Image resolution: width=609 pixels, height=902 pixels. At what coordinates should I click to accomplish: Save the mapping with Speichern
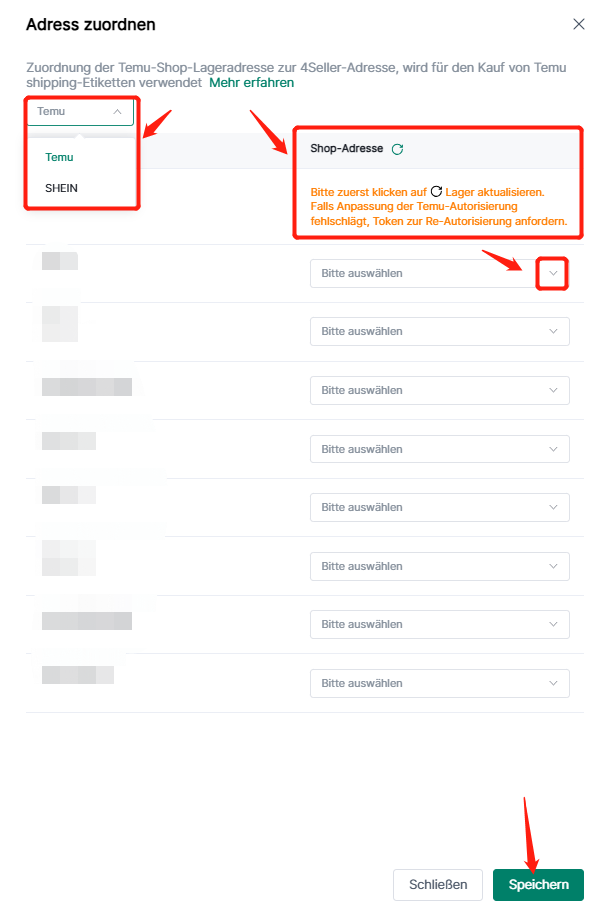538,884
